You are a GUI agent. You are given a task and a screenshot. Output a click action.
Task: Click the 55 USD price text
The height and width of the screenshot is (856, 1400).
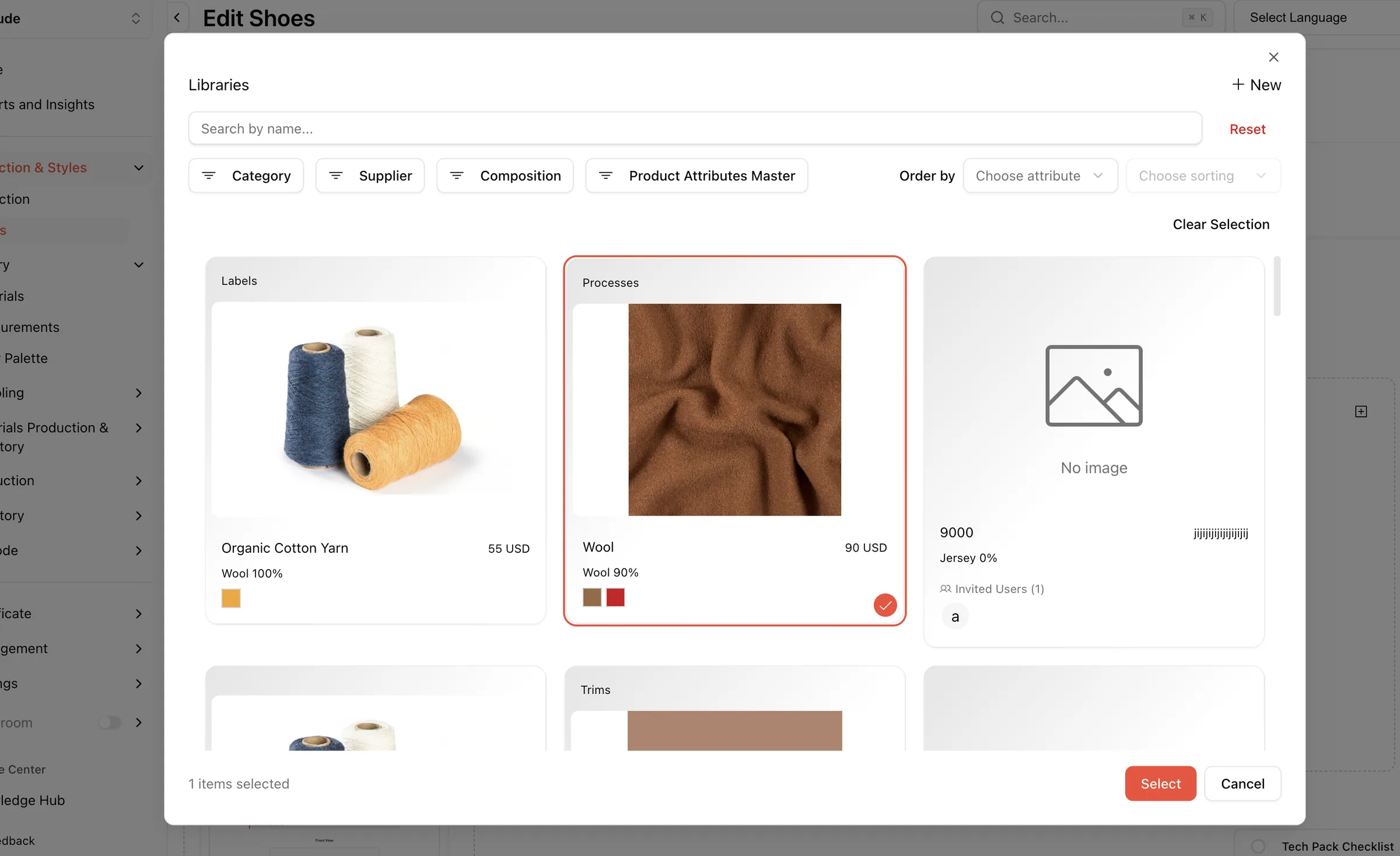[x=509, y=549]
